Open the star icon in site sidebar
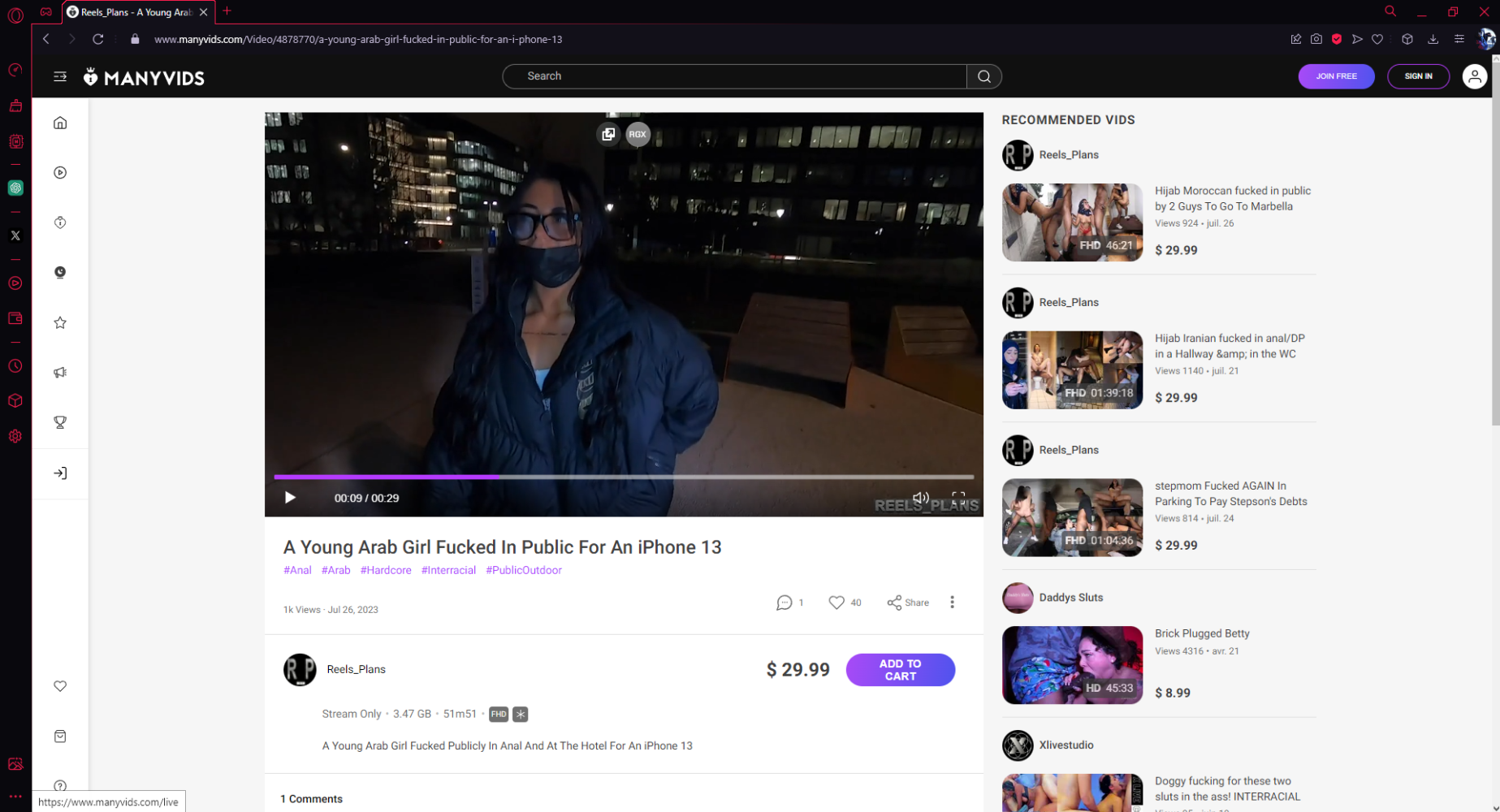The image size is (1500, 812). click(60, 322)
